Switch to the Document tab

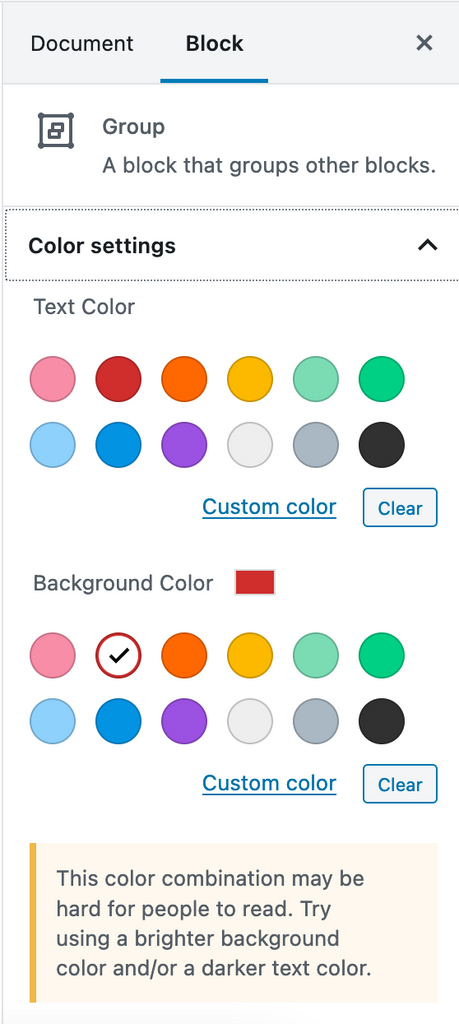(x=82, y=44)
